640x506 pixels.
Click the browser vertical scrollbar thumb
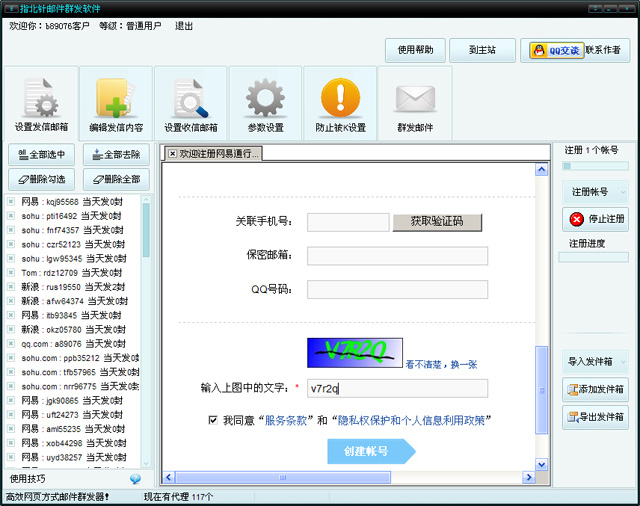pos(541,390)
